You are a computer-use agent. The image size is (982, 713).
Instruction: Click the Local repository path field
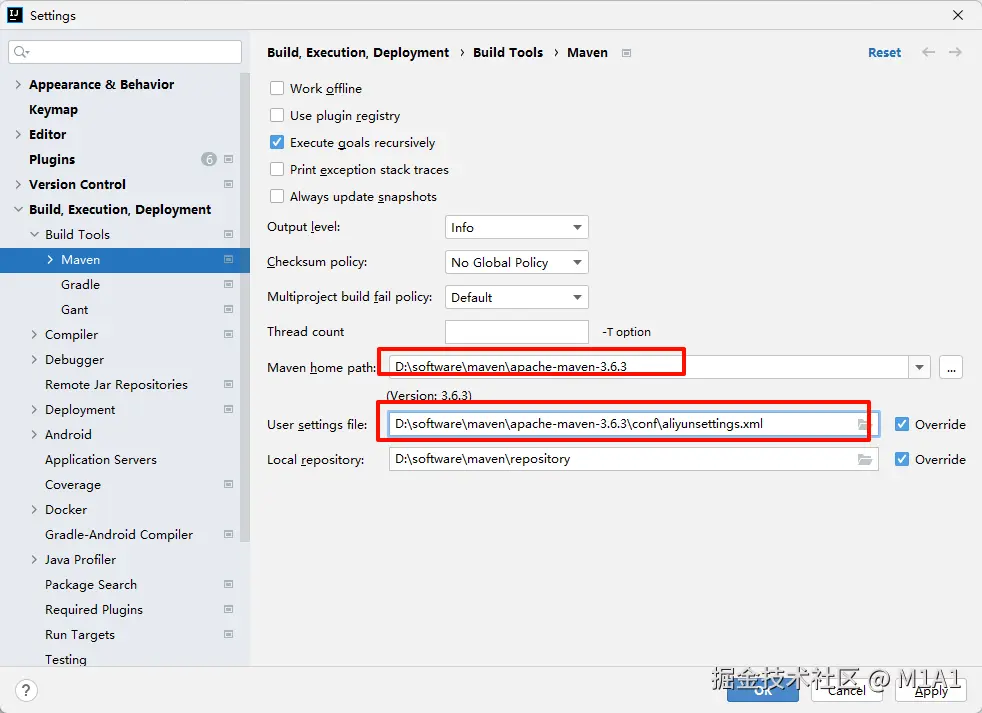point(633,459)
